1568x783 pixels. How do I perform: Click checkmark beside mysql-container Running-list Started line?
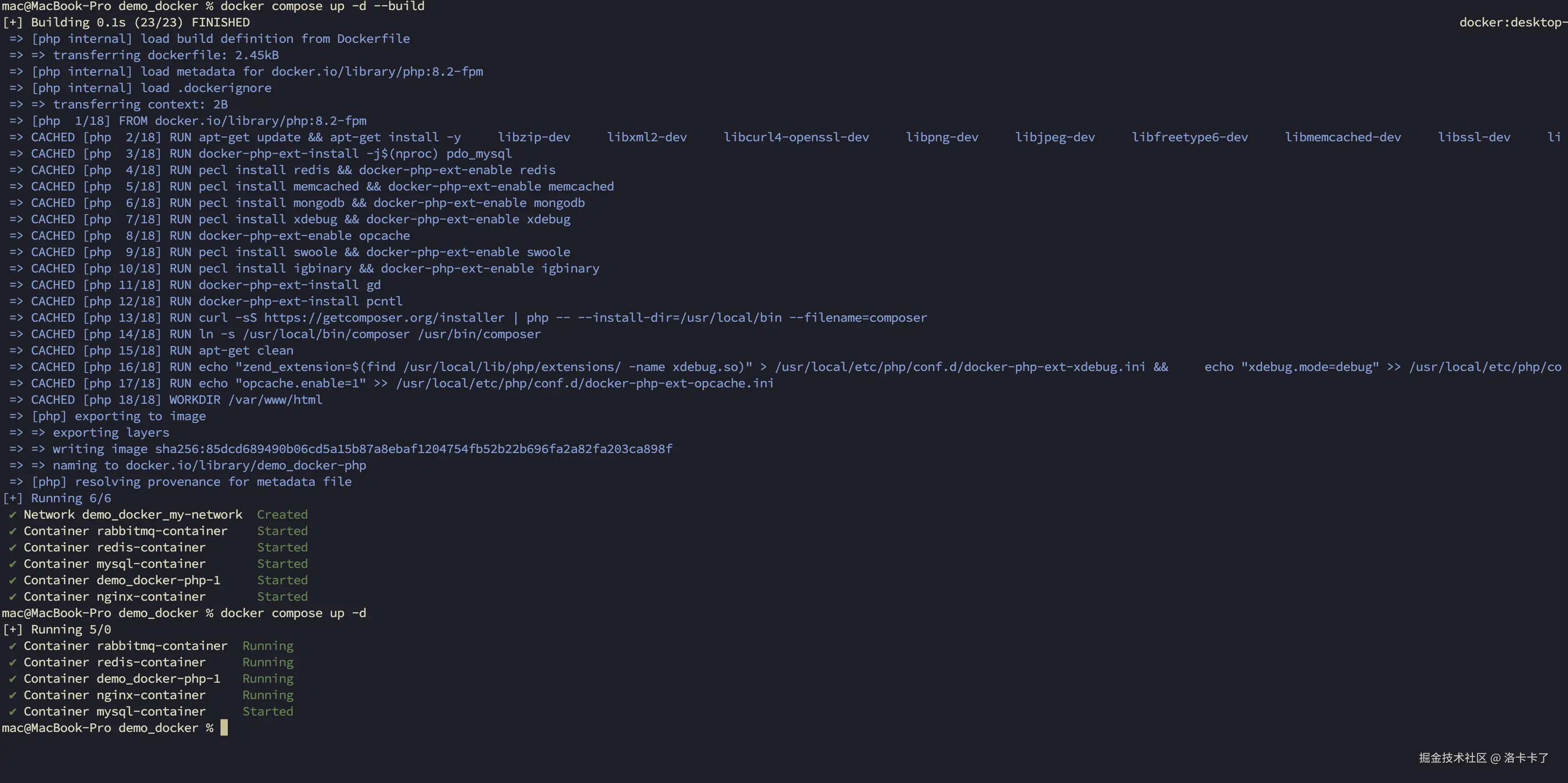point(12,712)
